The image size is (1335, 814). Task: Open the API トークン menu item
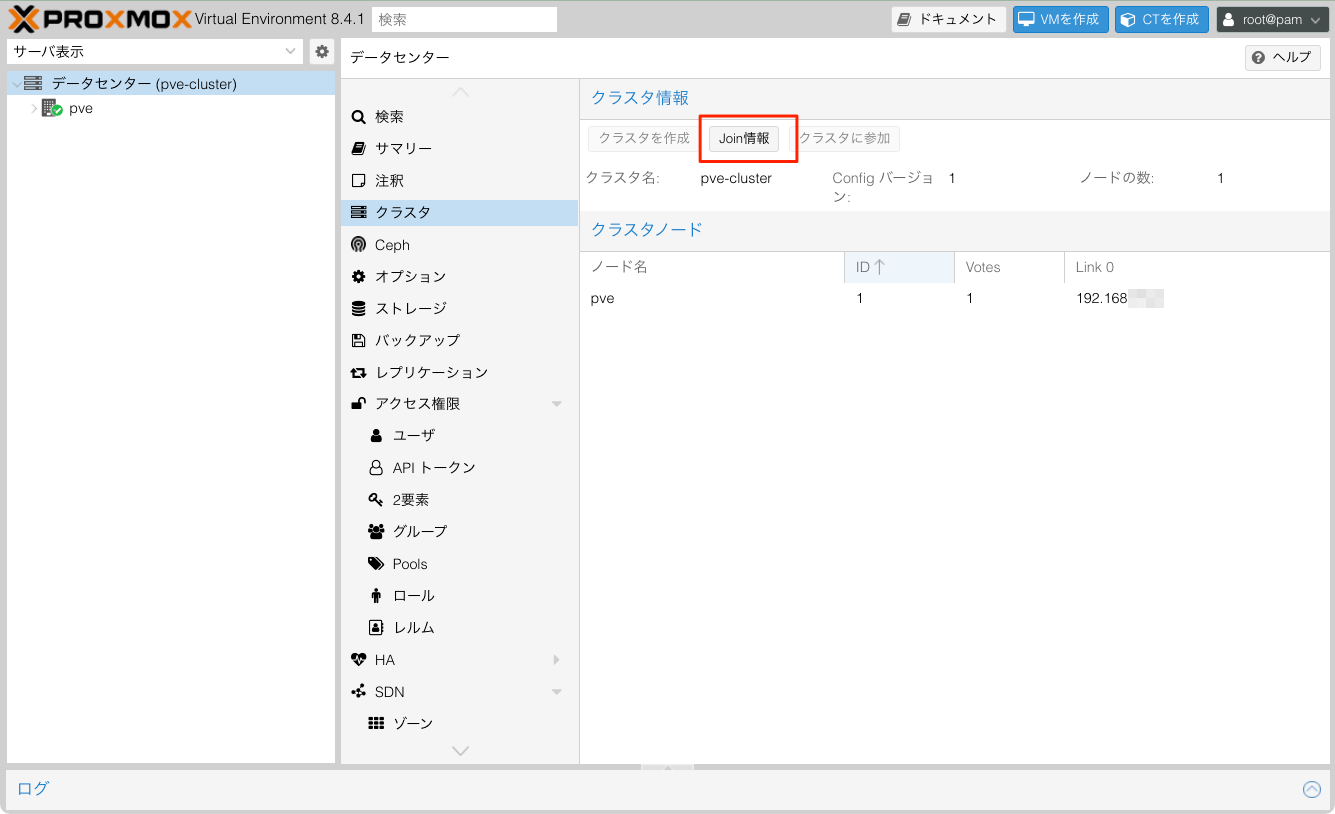click(459, 468)
